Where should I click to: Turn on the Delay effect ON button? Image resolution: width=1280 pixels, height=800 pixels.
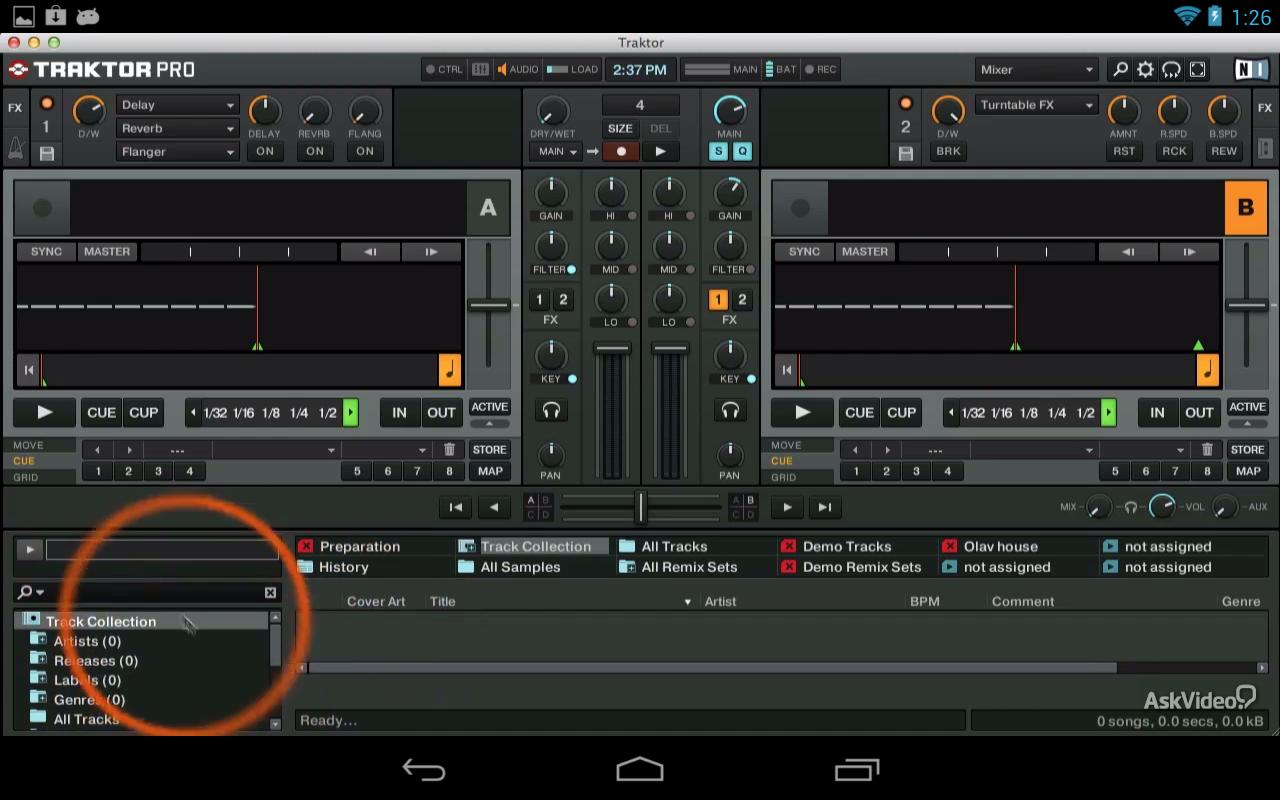[264, 151]
